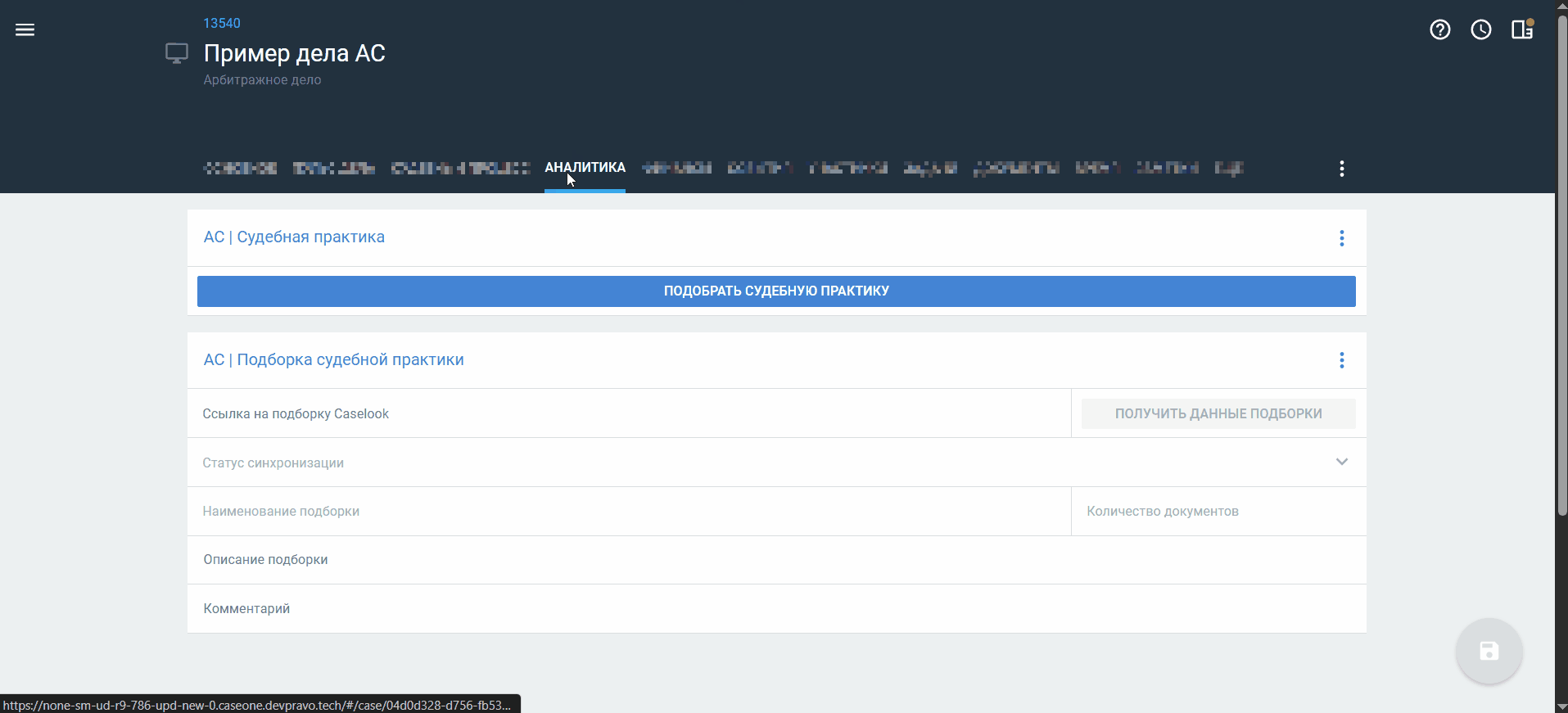Click into the Наименование подборки field
Image resolution: width=1568 pixels, height=713 pixels.
click(629, 512)
